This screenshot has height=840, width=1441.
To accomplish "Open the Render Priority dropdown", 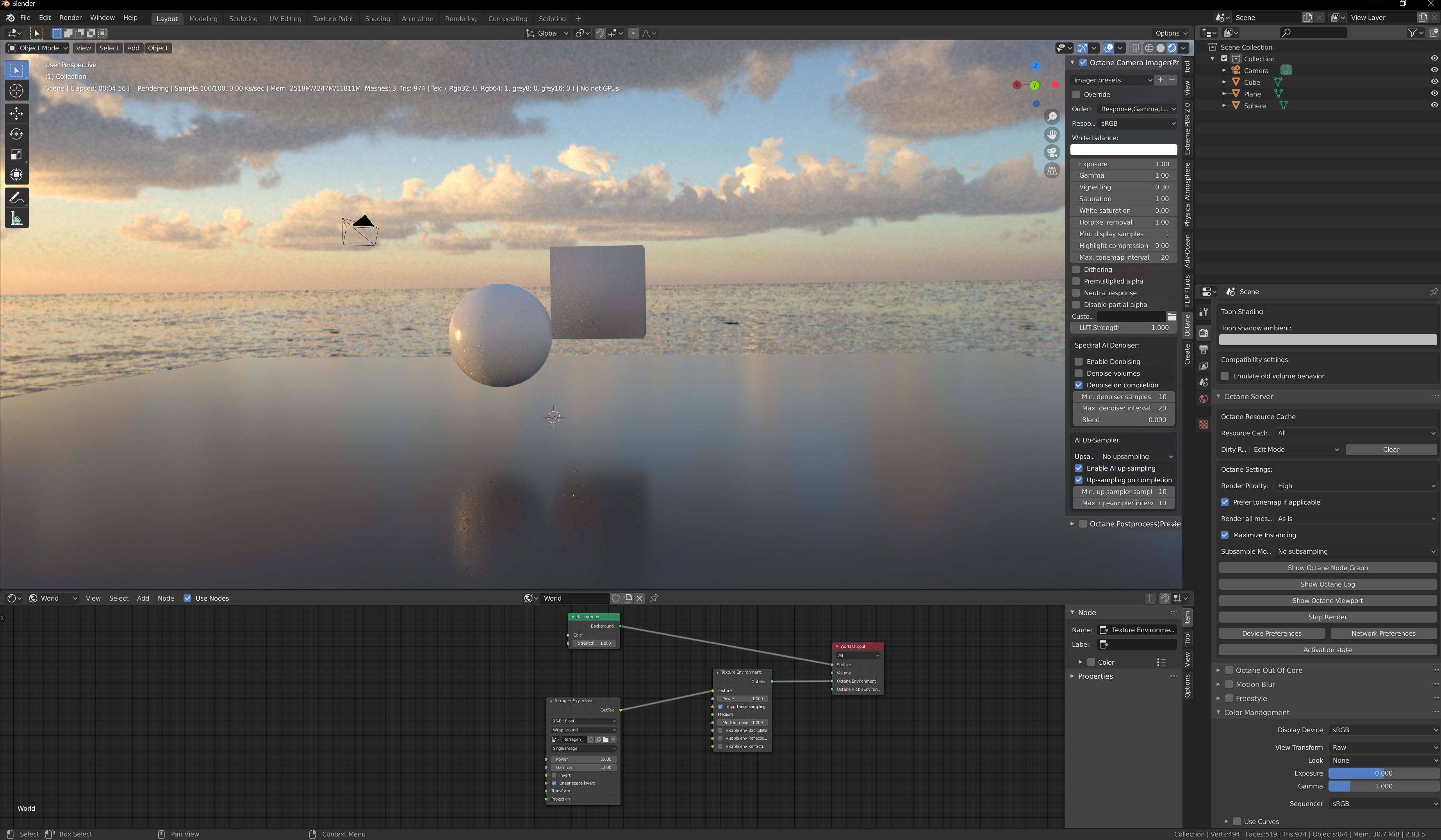I will (x=1355, y=485).
